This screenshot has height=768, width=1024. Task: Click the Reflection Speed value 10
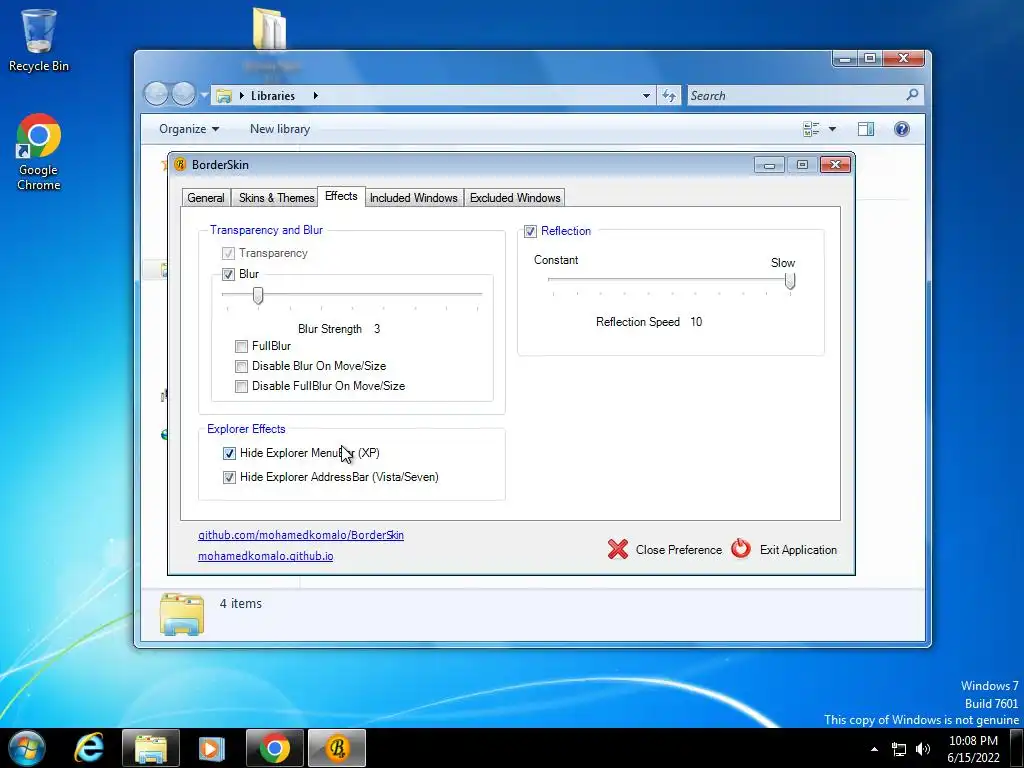tap(696, 322)
